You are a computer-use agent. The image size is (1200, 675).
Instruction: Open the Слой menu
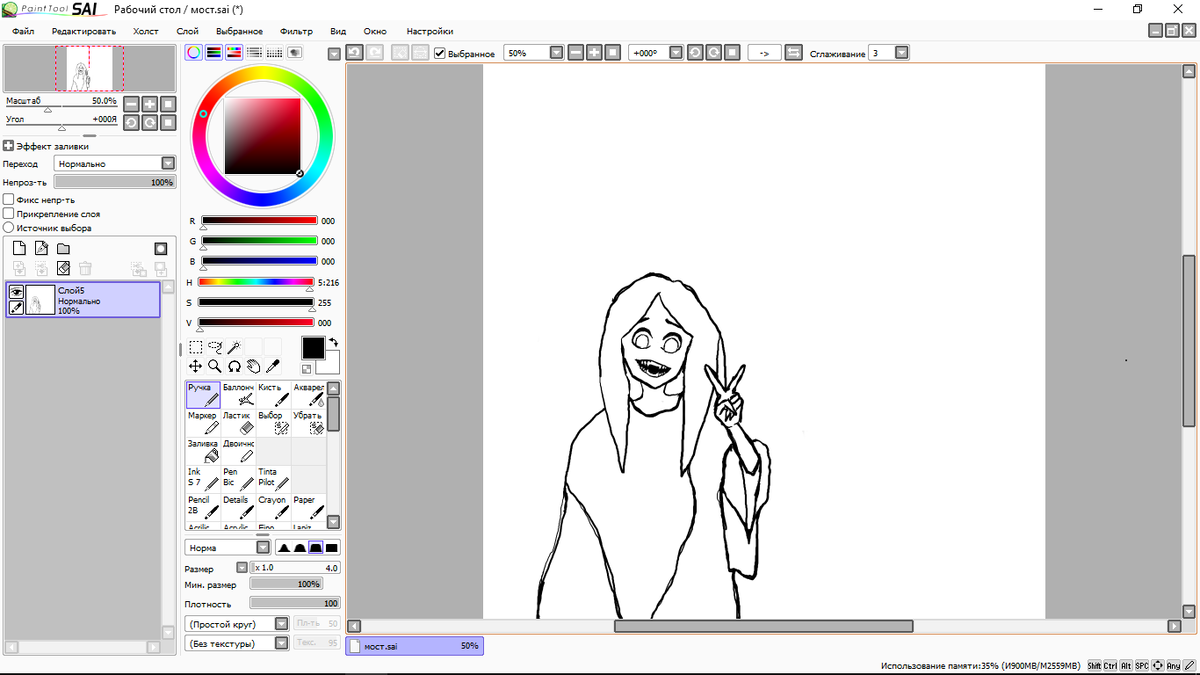tap(187, 31)
